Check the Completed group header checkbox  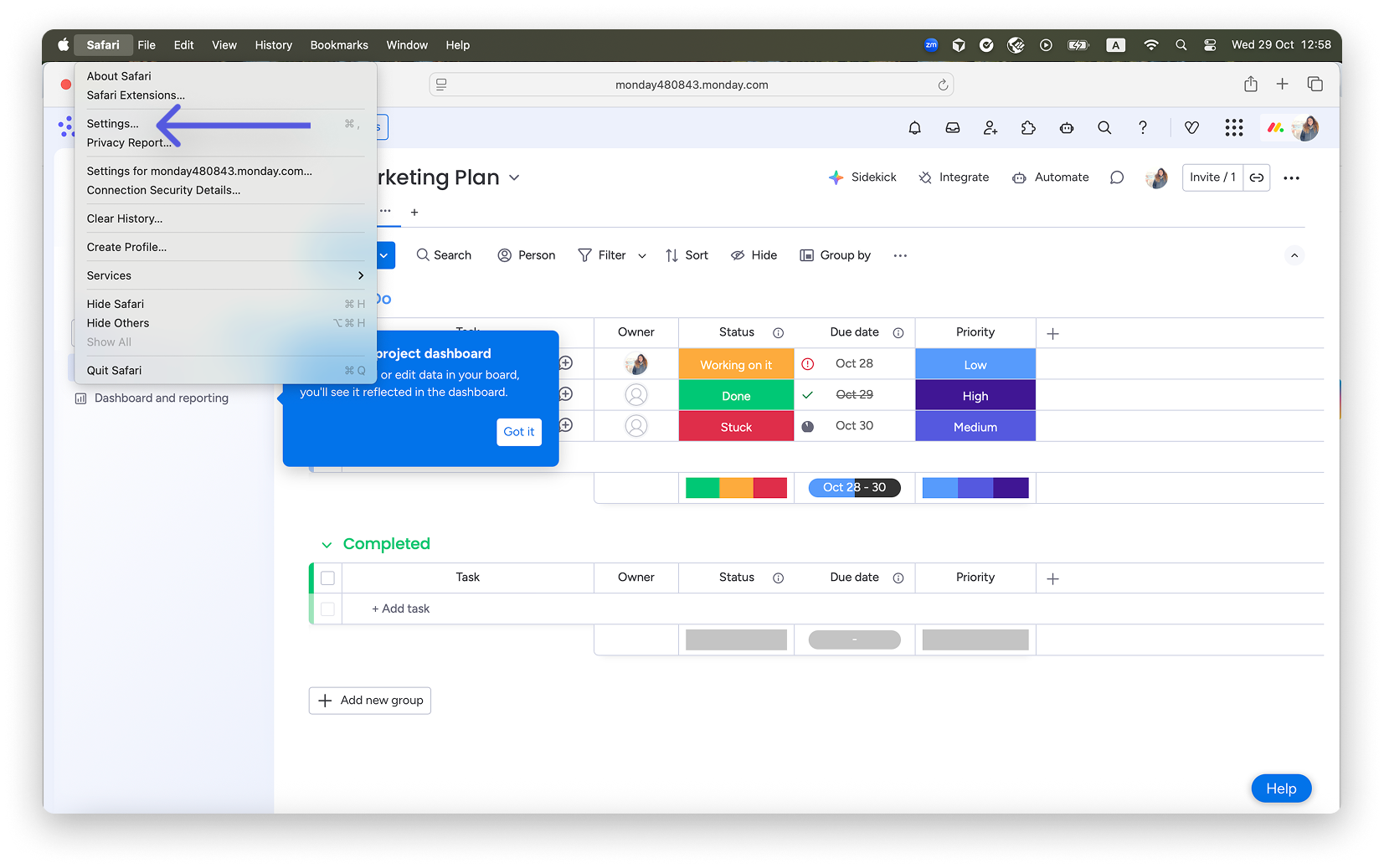coord(327,578)
